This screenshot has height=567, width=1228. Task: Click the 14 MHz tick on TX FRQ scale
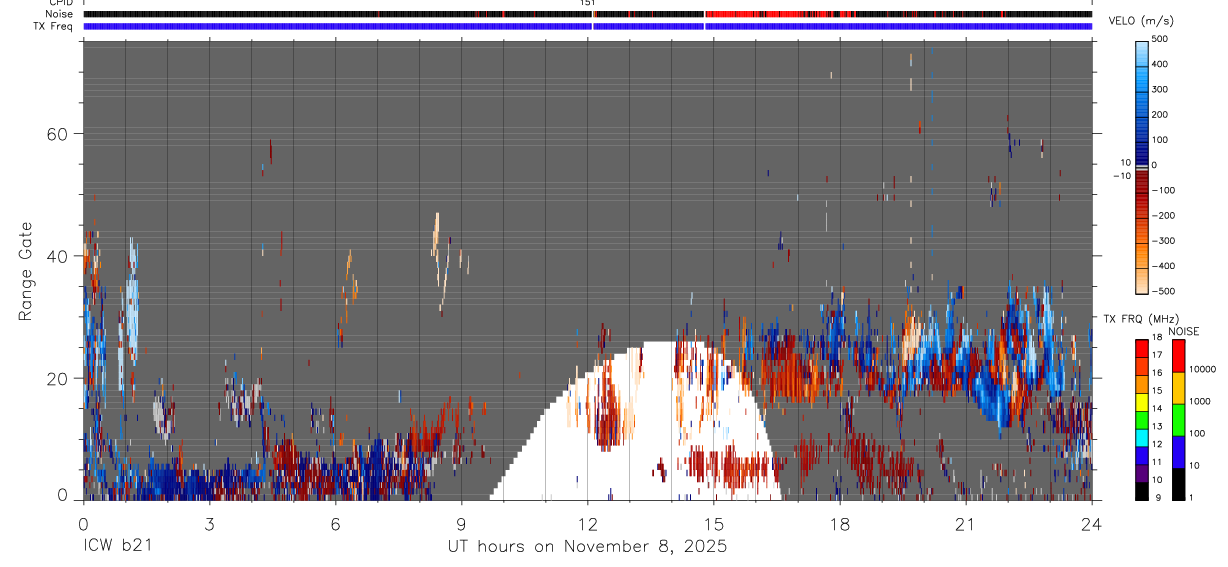coord(1156,408)
